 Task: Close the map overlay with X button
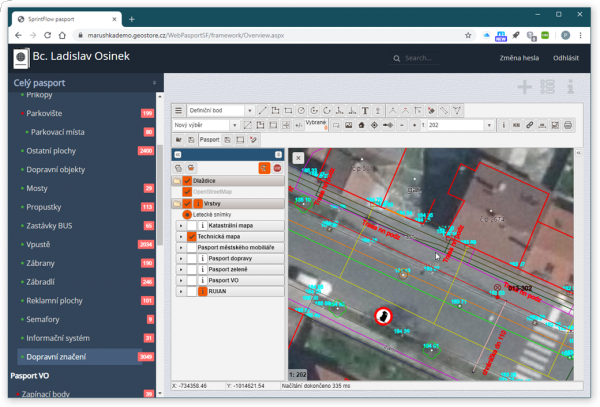(x=298, y=158)
